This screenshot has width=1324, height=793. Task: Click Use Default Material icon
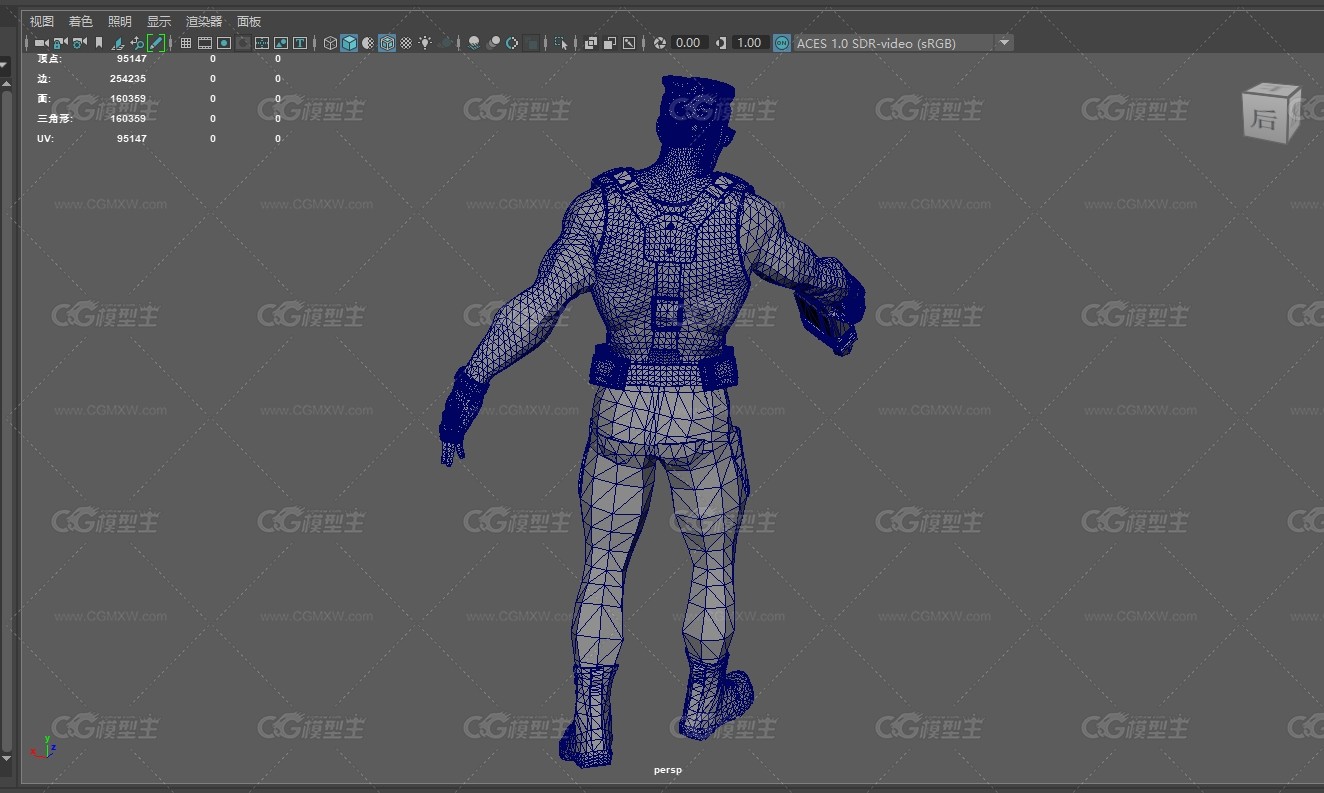[x=369, y=43]
